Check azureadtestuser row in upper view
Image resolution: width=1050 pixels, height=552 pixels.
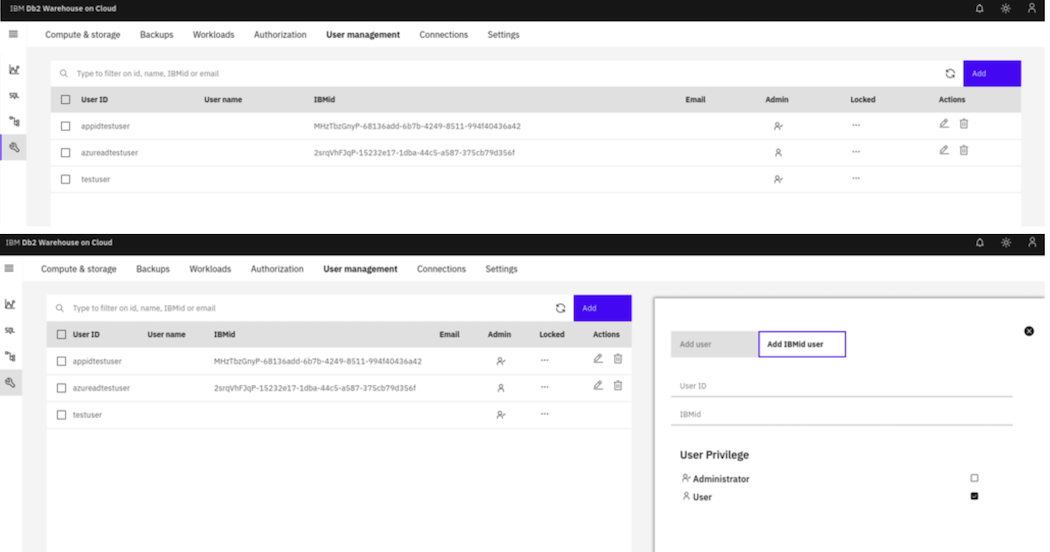(66, 153)
